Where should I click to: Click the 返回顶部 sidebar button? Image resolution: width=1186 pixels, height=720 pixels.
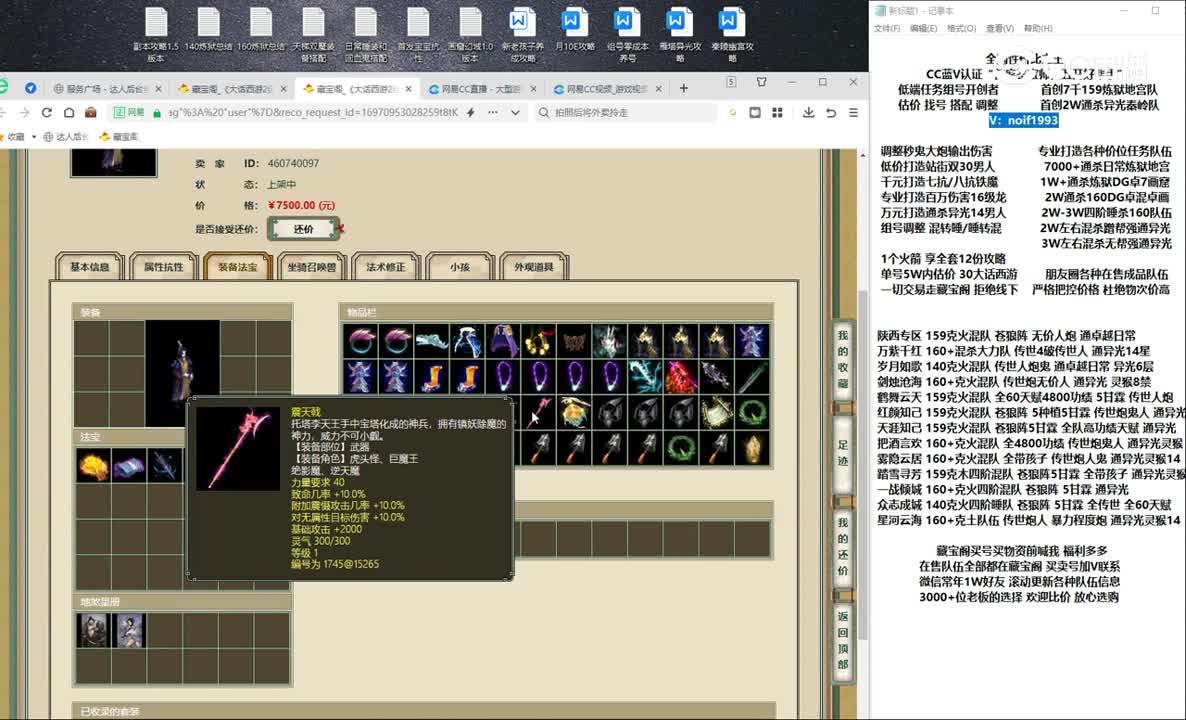click(843, 640)
